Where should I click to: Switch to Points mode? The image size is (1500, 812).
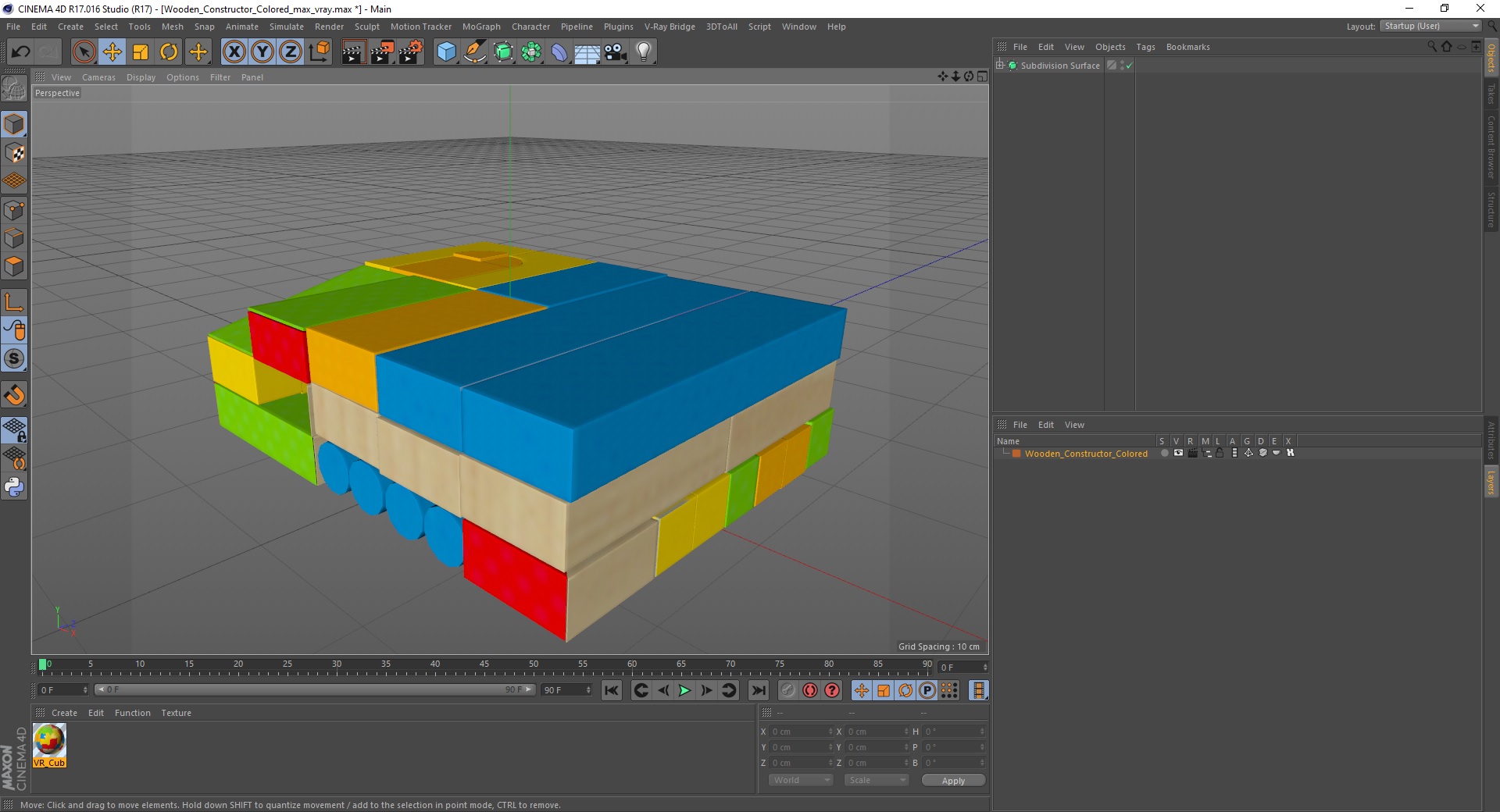pyautogui.click(x=14, y=210)
